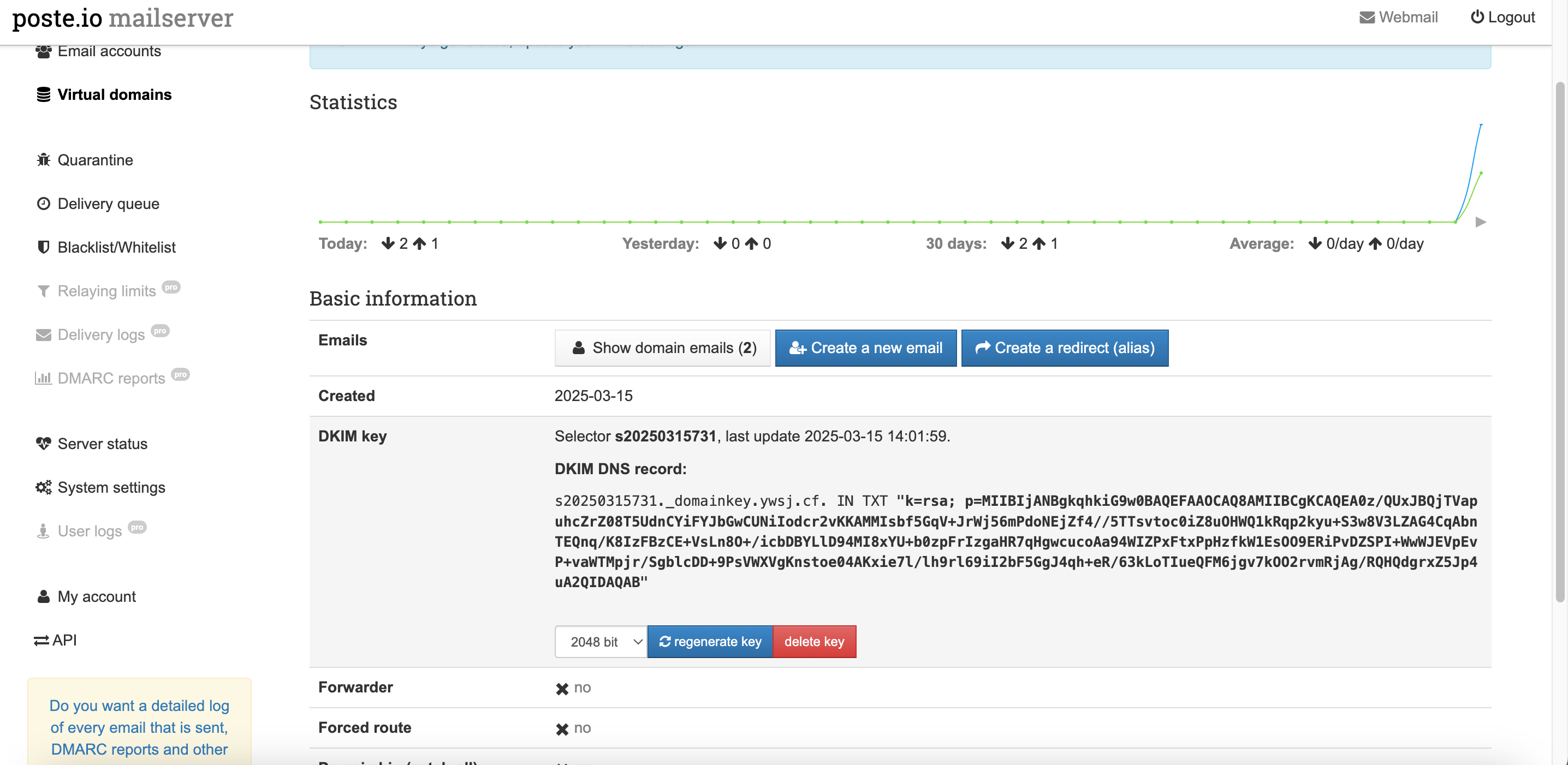Viewport: 1568px width, 765px height.
Task: Click the Delivery queue clock icon
Action: point(43,204)
